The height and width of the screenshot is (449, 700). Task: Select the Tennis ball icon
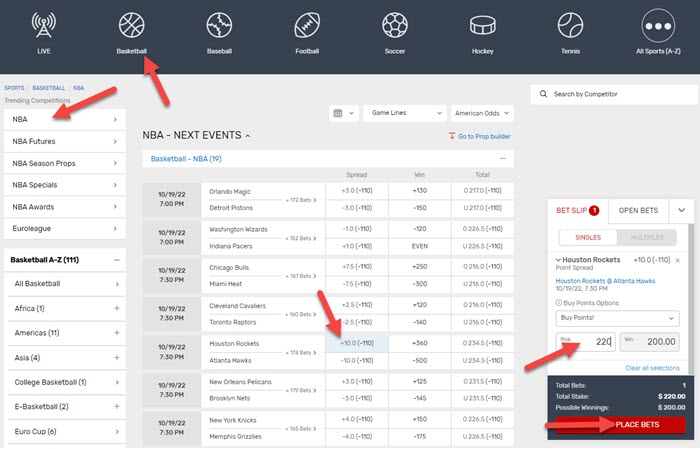click(x=570, y=25)
